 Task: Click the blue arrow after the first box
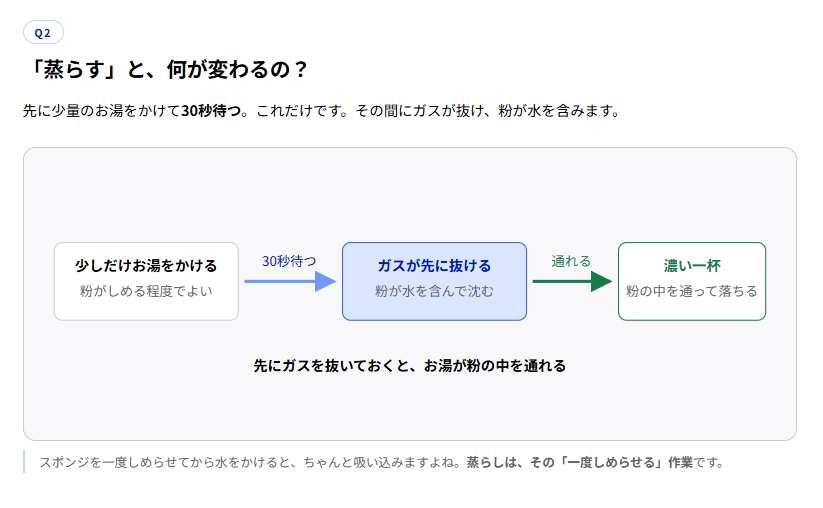coord(290,281)
